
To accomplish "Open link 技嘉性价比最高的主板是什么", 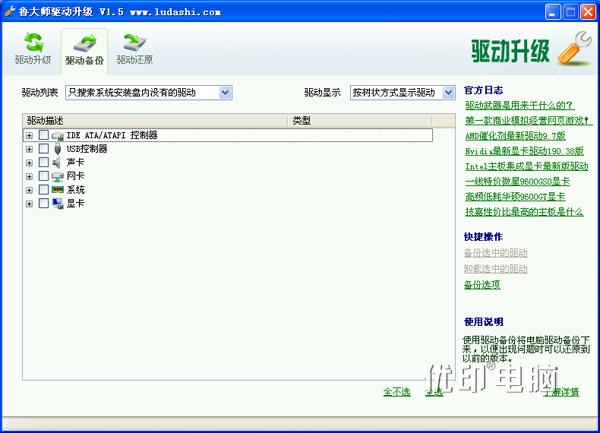I will click(524, 212).
